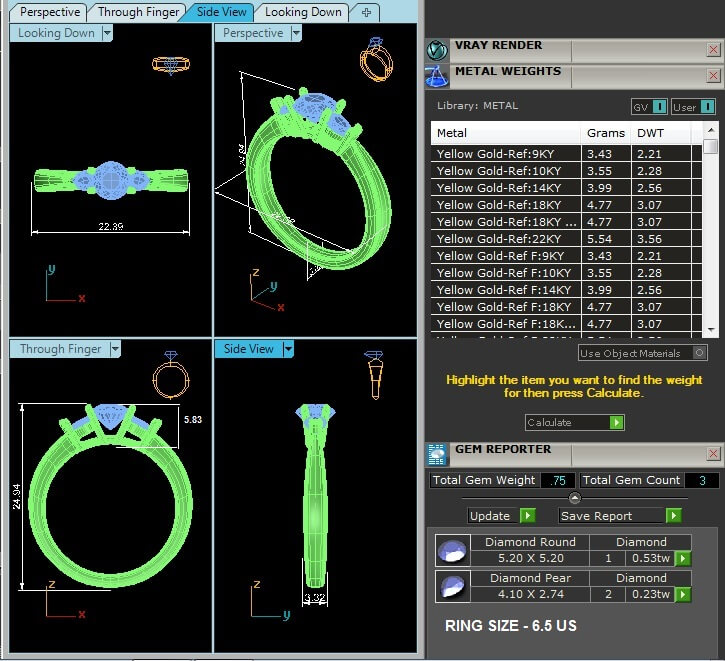Click the Update button in Gem Reporter
Image resolution: width=725 pixels, height=661 pixels.
click(x=504, y=516)
